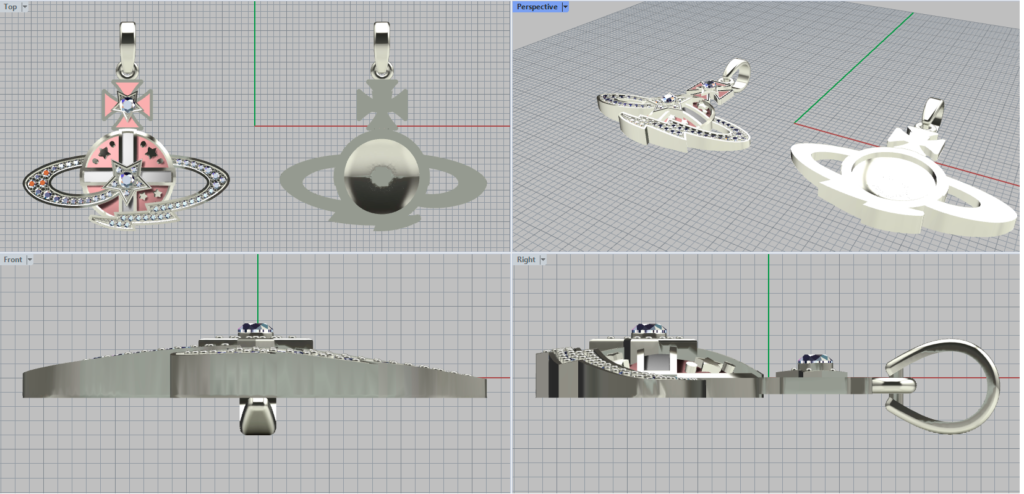Image resolution: width=1024 pixels, height=494 pixels.
Task: Pick the star gem in the pink cross in Top view
Action: point(125,103)
